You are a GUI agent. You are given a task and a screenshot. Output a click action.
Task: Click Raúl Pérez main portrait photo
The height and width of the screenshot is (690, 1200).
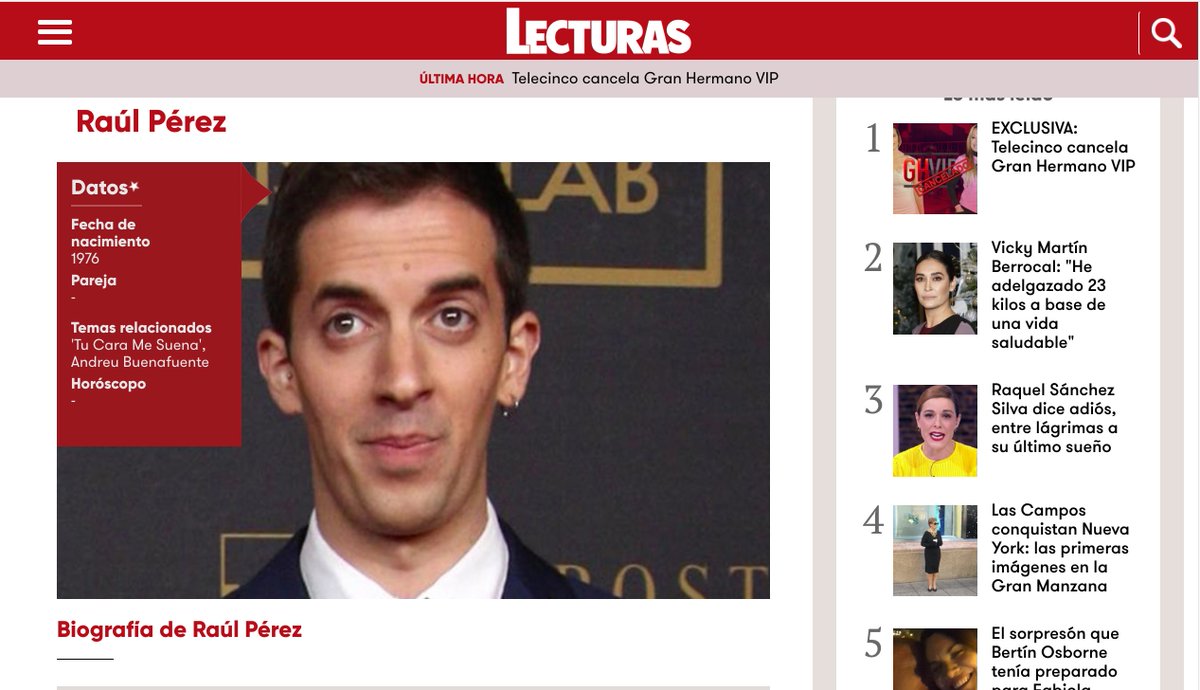[x=413, y=380]
